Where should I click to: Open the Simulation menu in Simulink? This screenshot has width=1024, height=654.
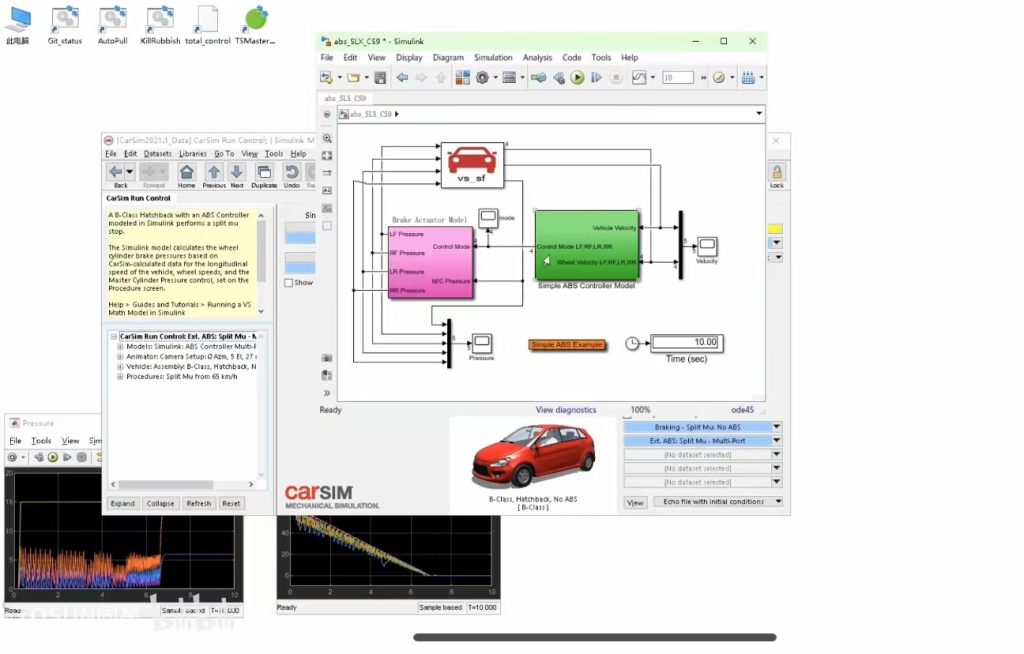493,57
